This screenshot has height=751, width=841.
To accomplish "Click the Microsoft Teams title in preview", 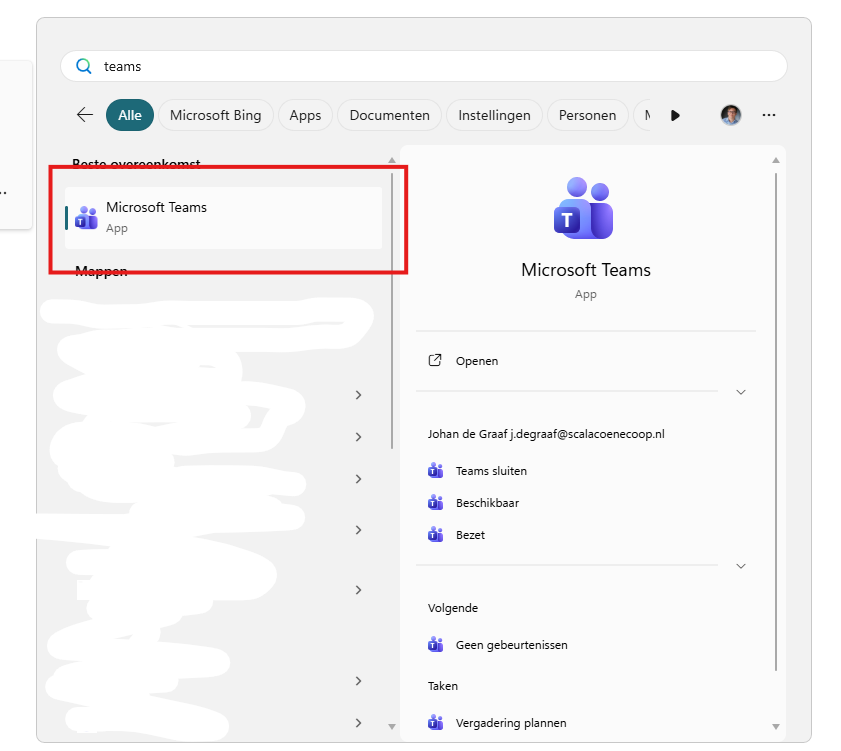I will click(586, 270).
